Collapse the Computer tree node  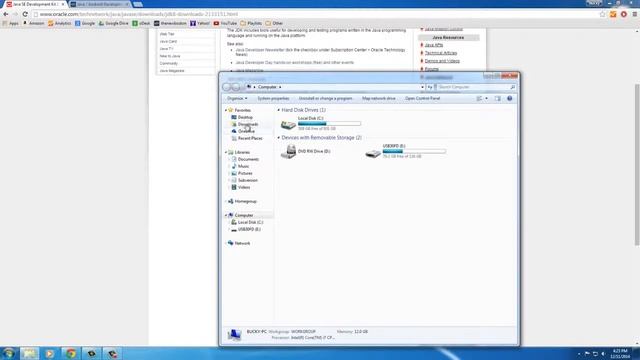pyautogui.click(x=226, y=215)
